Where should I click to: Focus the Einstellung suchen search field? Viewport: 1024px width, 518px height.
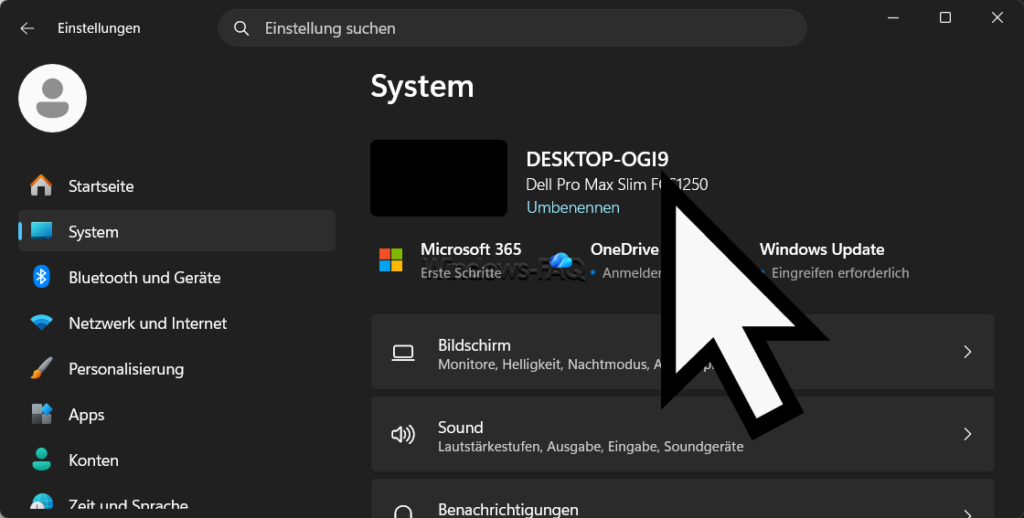point(512,28)
